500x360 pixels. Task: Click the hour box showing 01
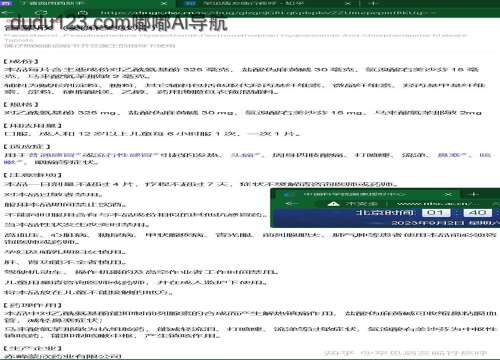click(x=436, y=212)
